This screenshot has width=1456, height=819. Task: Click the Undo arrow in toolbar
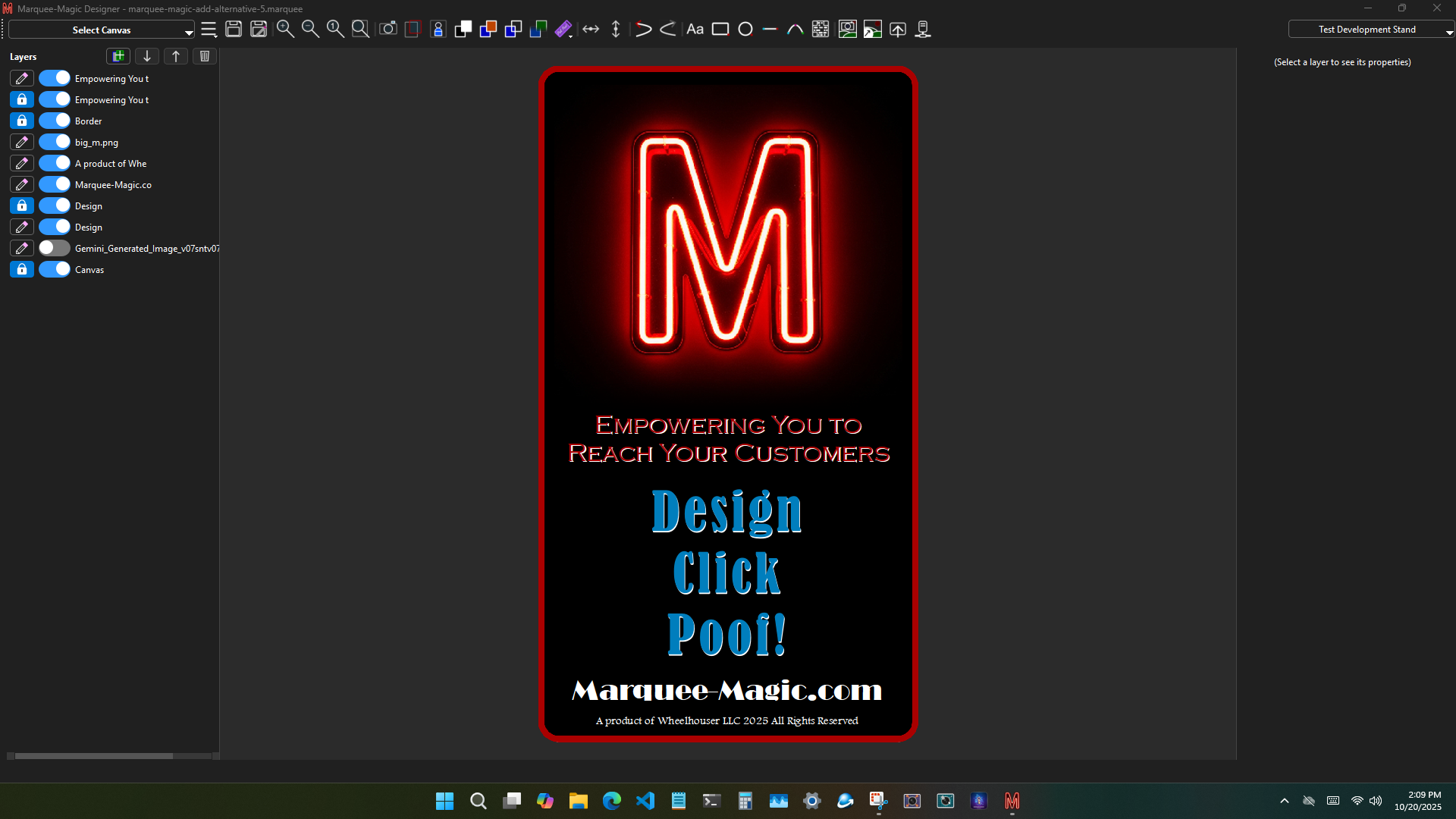pyautogui.click(x=642, y=29)
